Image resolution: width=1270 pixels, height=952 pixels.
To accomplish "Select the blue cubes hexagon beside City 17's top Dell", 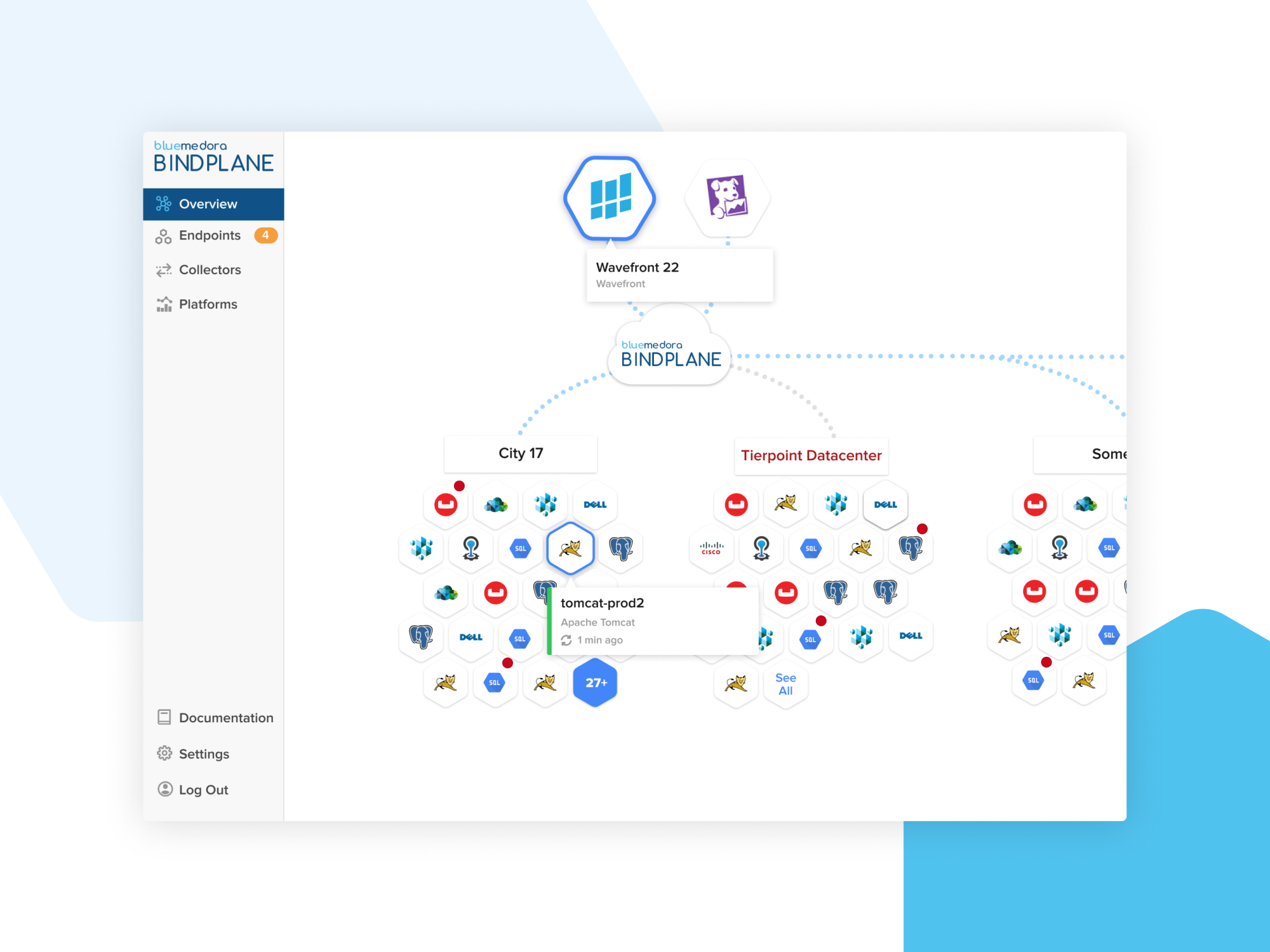I will tap(545, 505).
